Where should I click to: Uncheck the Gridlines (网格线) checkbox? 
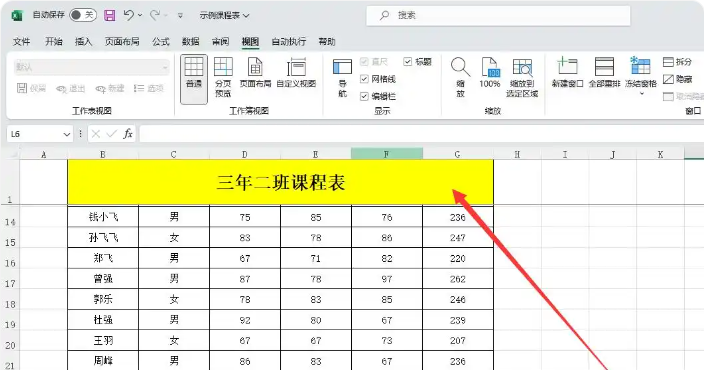coord(364,79)
